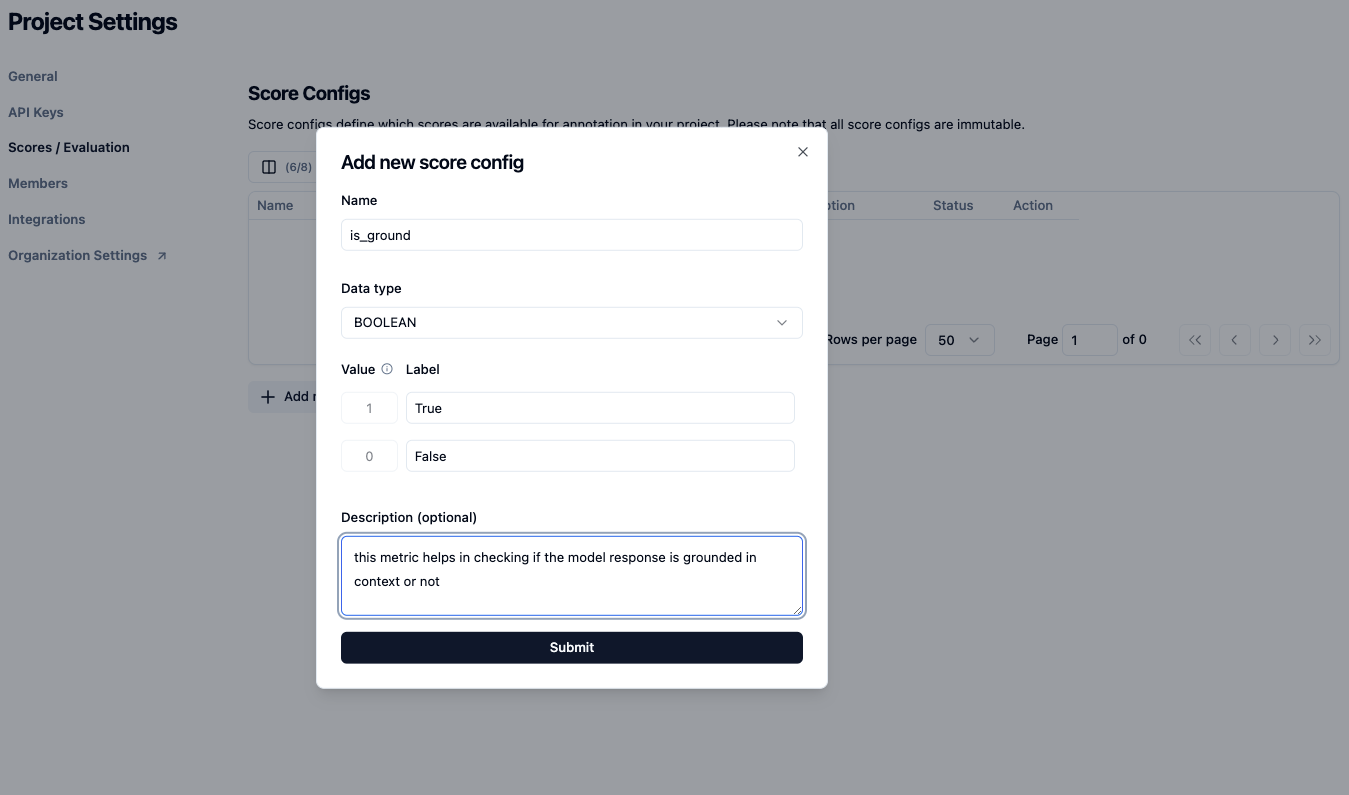Click the external link arrow beside Organization Settings
Screen dimensions: 1349x795
162,256
